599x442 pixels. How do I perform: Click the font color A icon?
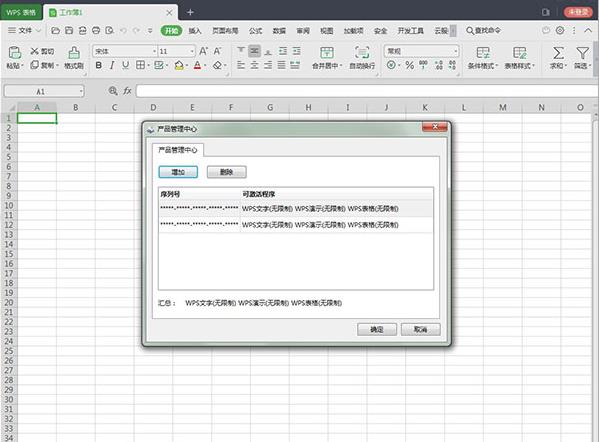point(197,65)
